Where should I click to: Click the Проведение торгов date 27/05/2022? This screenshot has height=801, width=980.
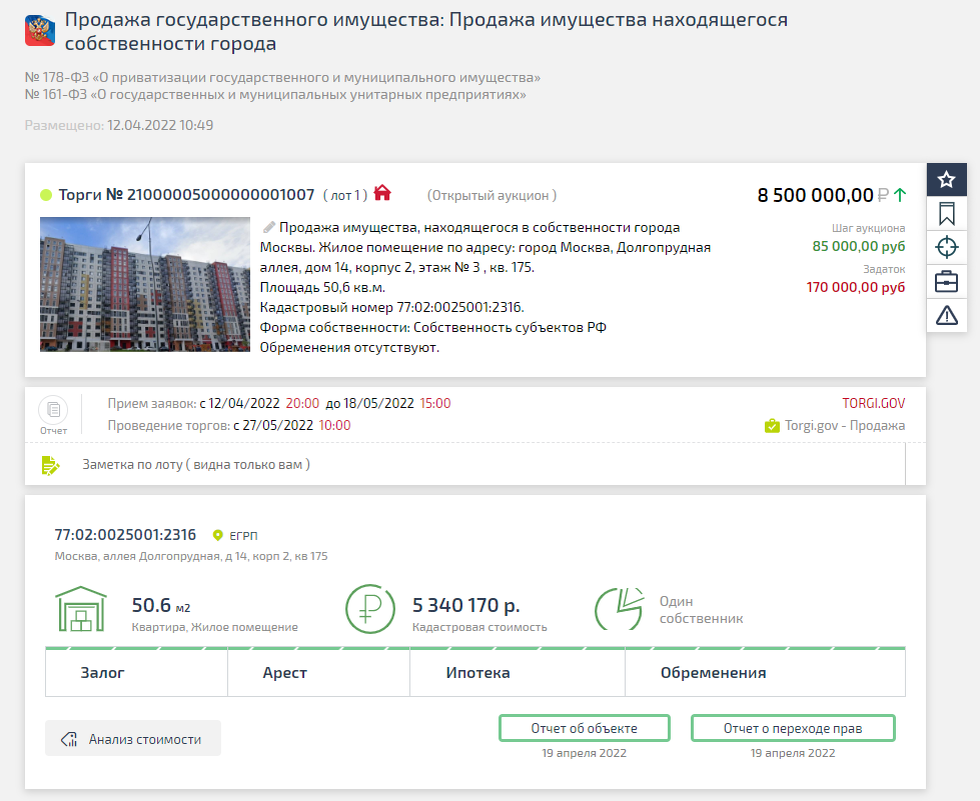278,425
